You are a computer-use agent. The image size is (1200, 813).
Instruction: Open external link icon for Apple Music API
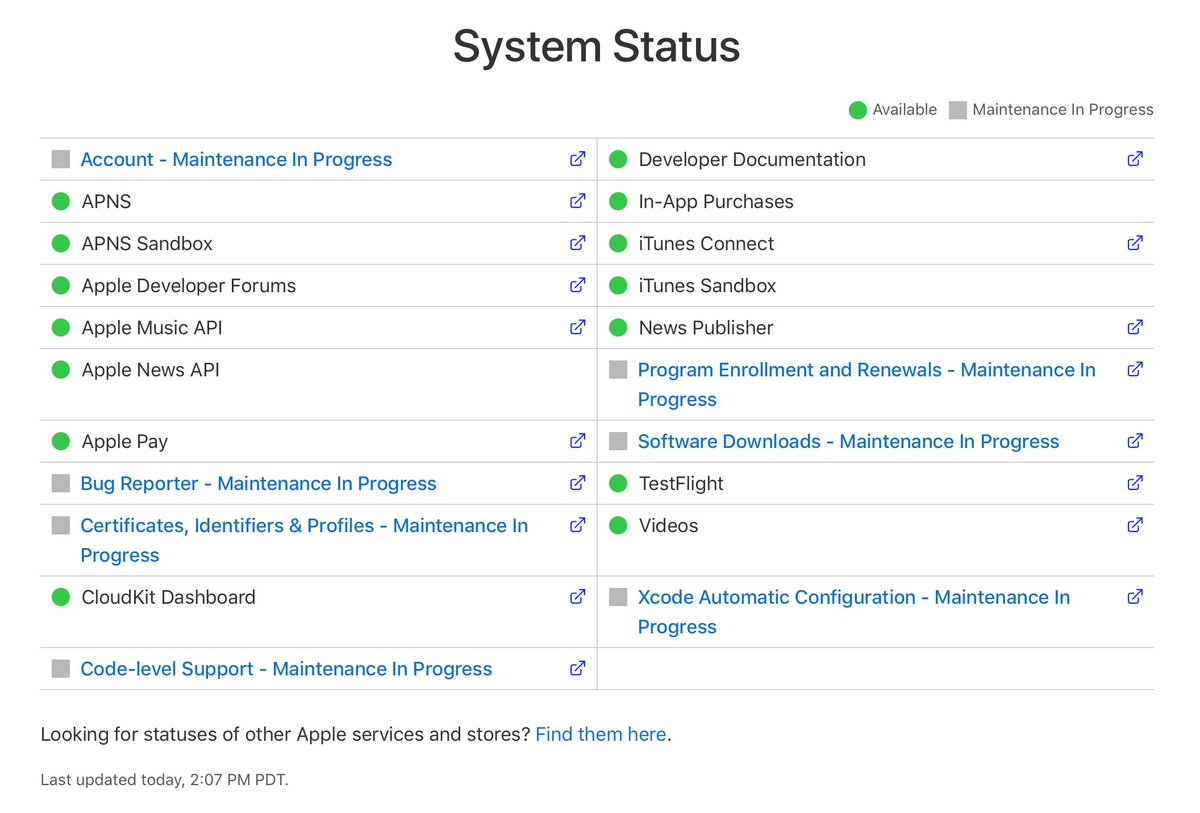578,327
